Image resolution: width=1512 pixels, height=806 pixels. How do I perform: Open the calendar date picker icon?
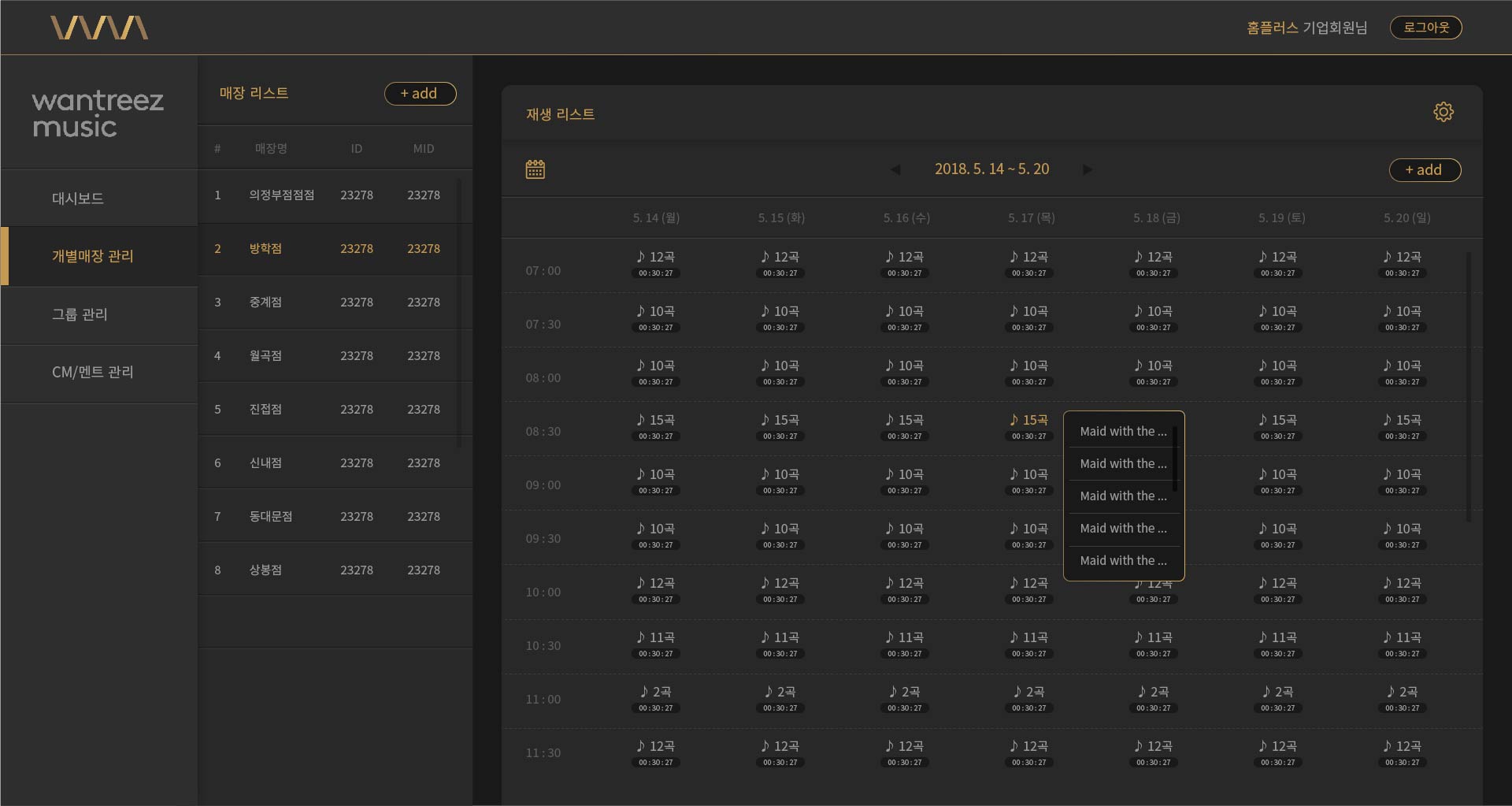(x=535, y=169)
